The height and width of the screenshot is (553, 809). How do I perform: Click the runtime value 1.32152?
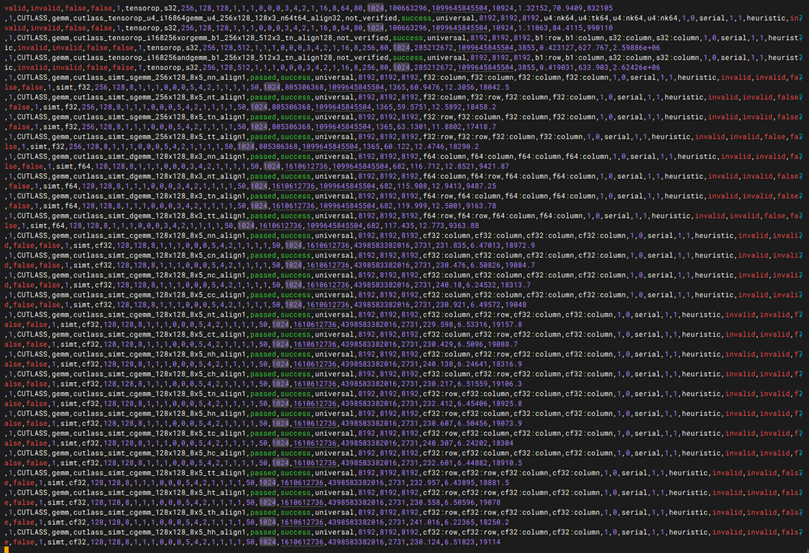tap(533, 8)
